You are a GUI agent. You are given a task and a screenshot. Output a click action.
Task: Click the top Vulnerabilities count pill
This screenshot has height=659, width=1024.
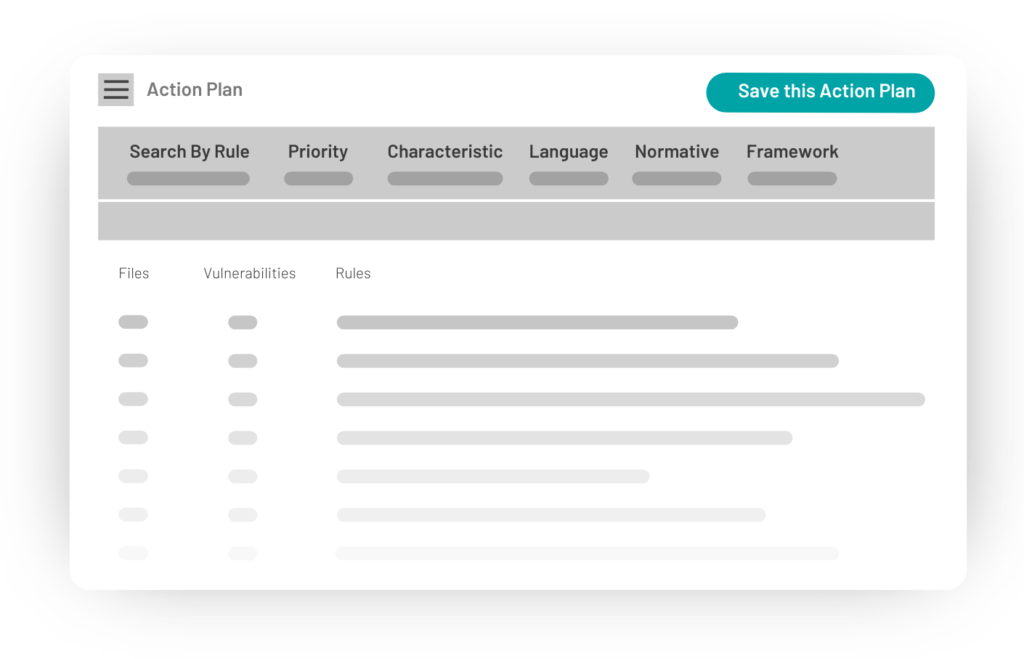[242, 322]
